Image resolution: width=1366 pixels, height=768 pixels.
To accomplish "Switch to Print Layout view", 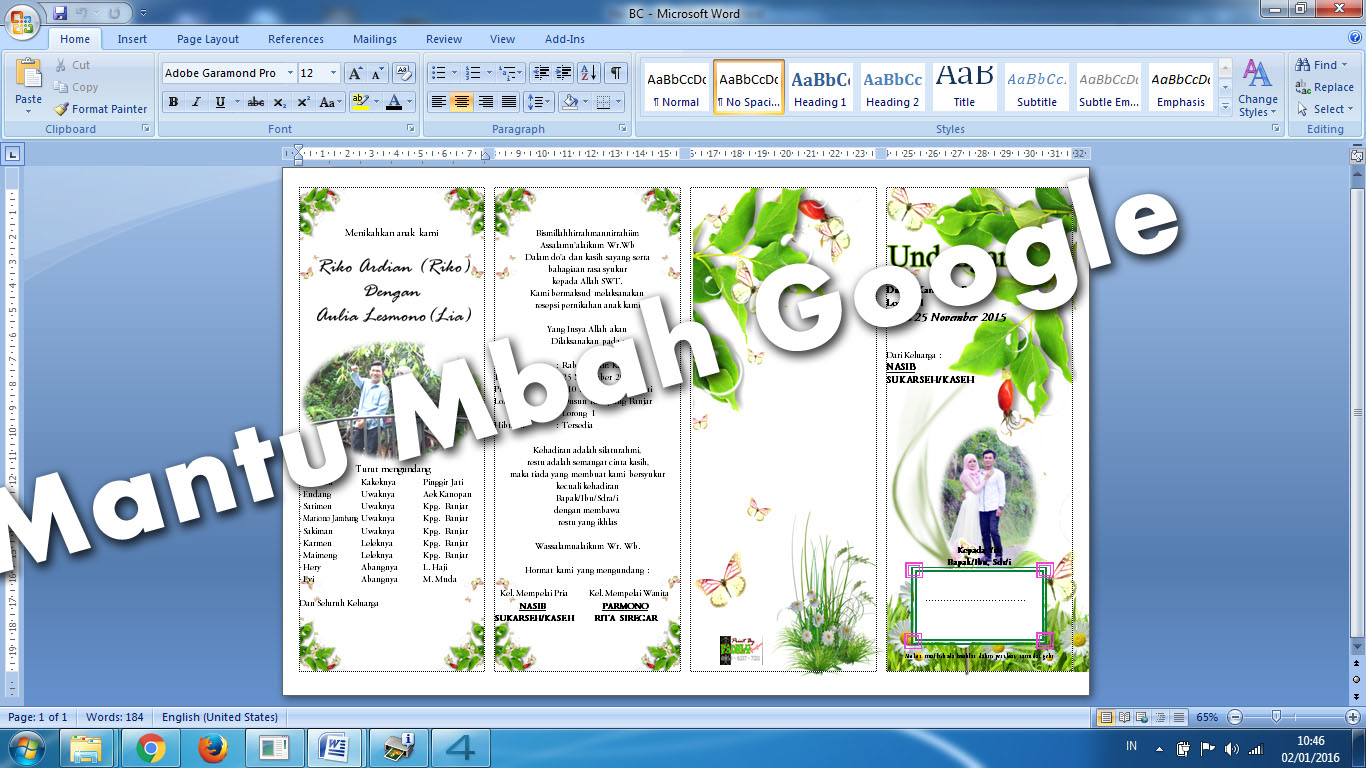I will point(1107,717).
